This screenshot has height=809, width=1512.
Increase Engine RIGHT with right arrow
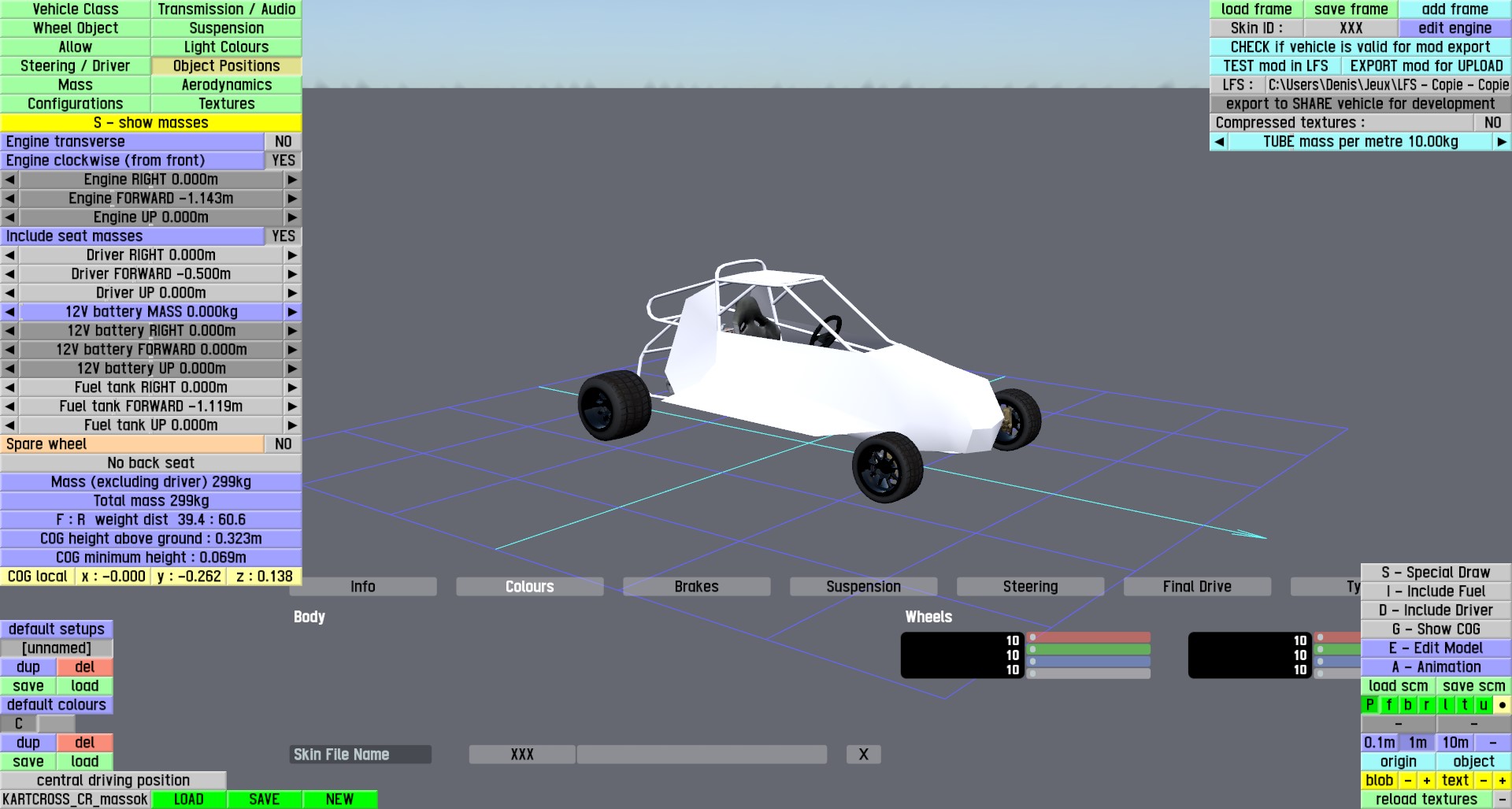pos(292,180)
